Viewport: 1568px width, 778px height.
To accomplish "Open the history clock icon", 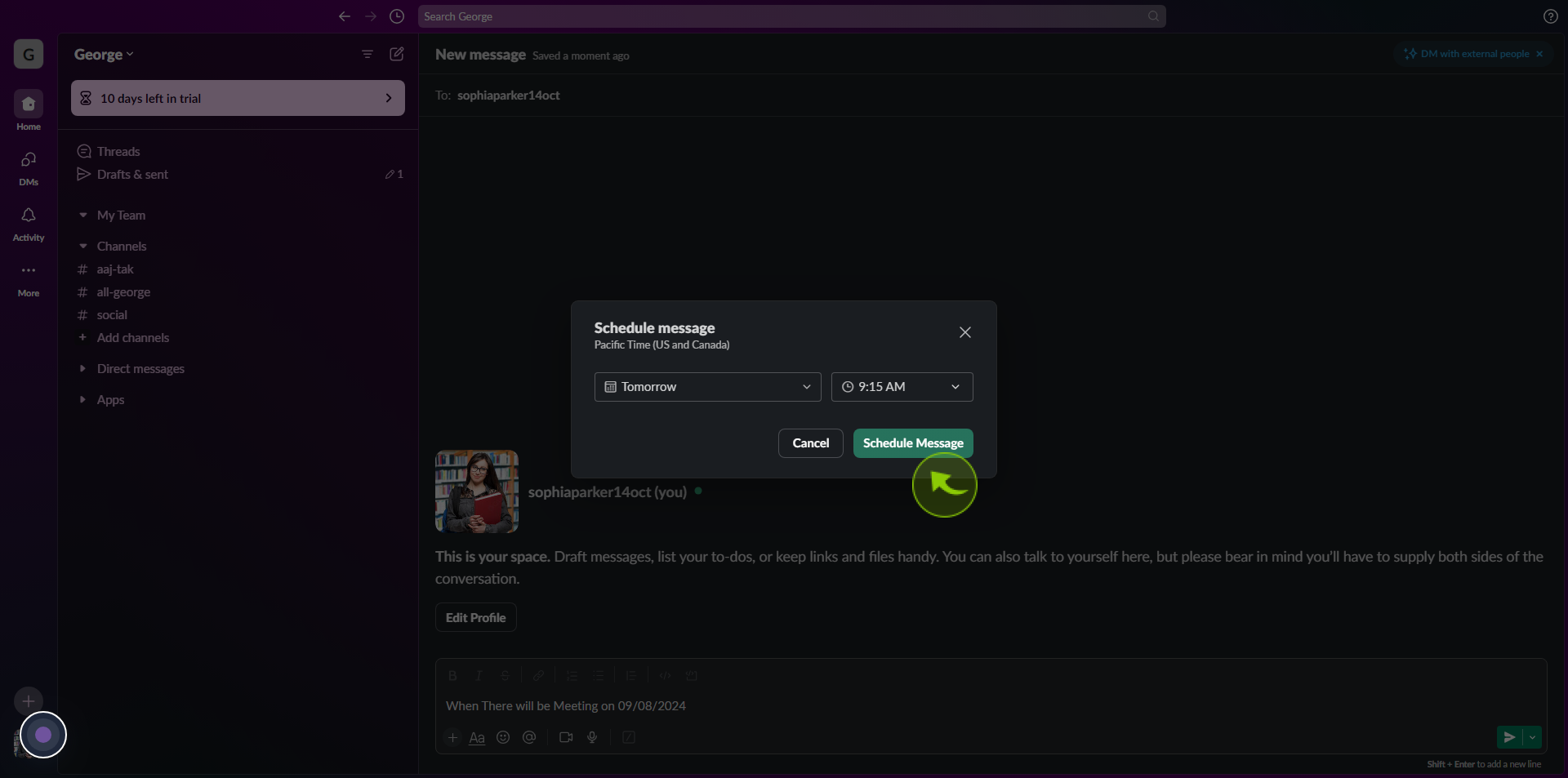I will (x=397, y=16).
